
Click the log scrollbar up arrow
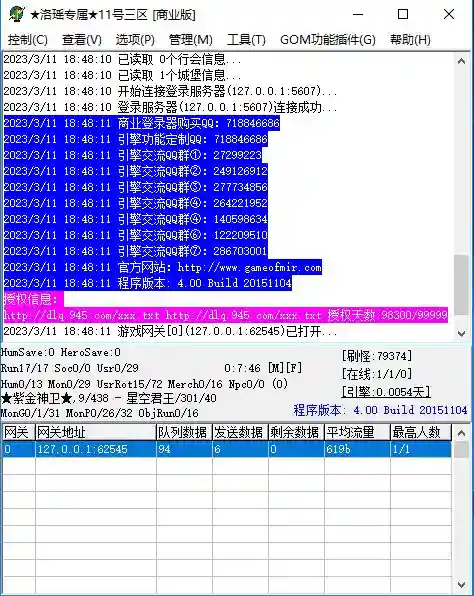461,61
